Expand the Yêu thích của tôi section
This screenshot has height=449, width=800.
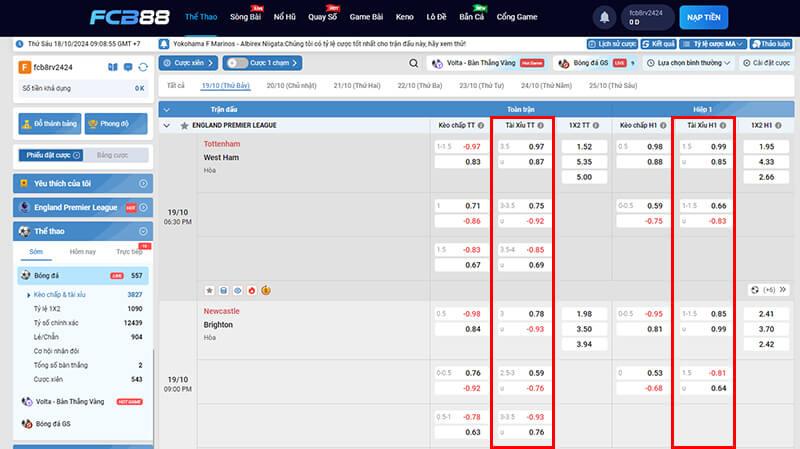point(145,184)
